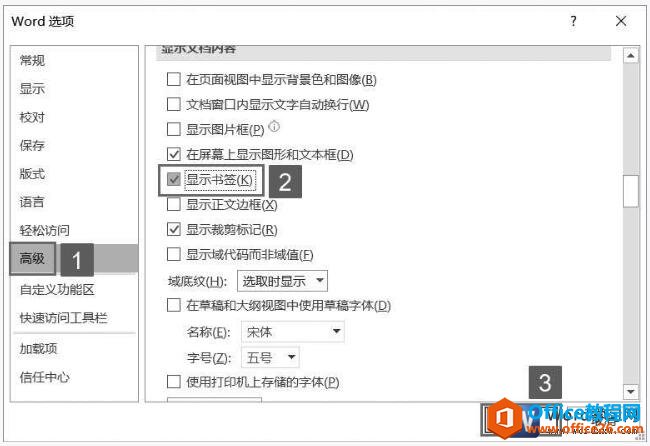Select the 常规 category

point(74,61)
